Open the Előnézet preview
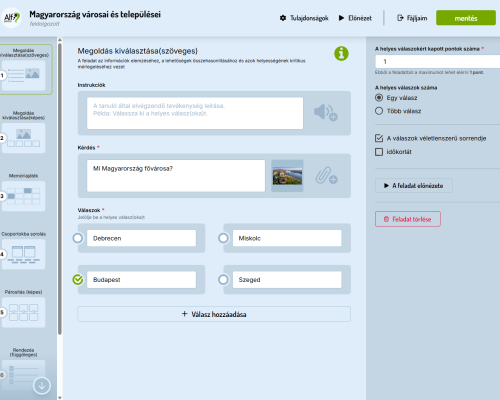 coord(355,18)
